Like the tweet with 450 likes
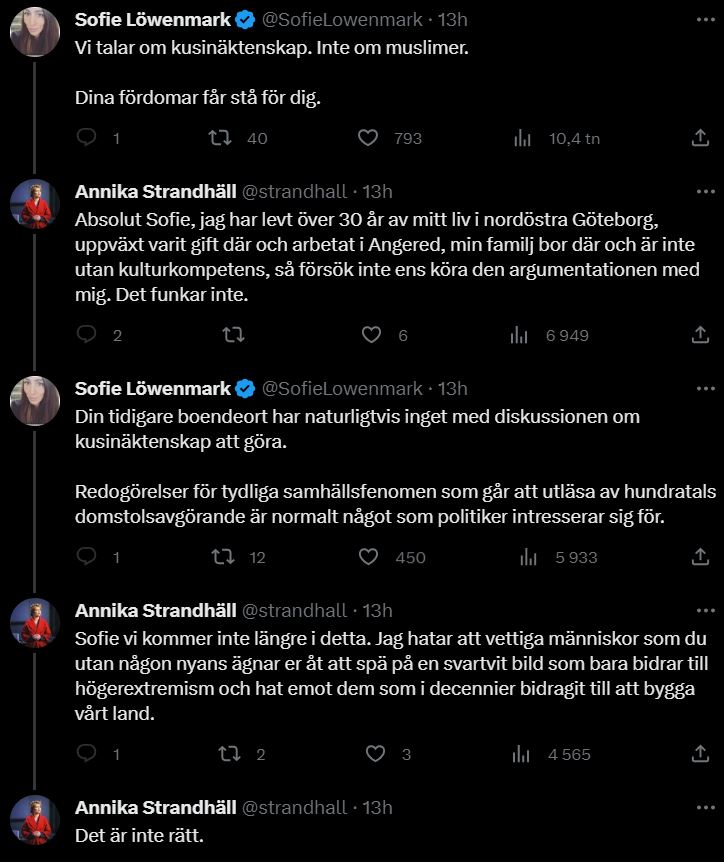 tap(368, 557)
